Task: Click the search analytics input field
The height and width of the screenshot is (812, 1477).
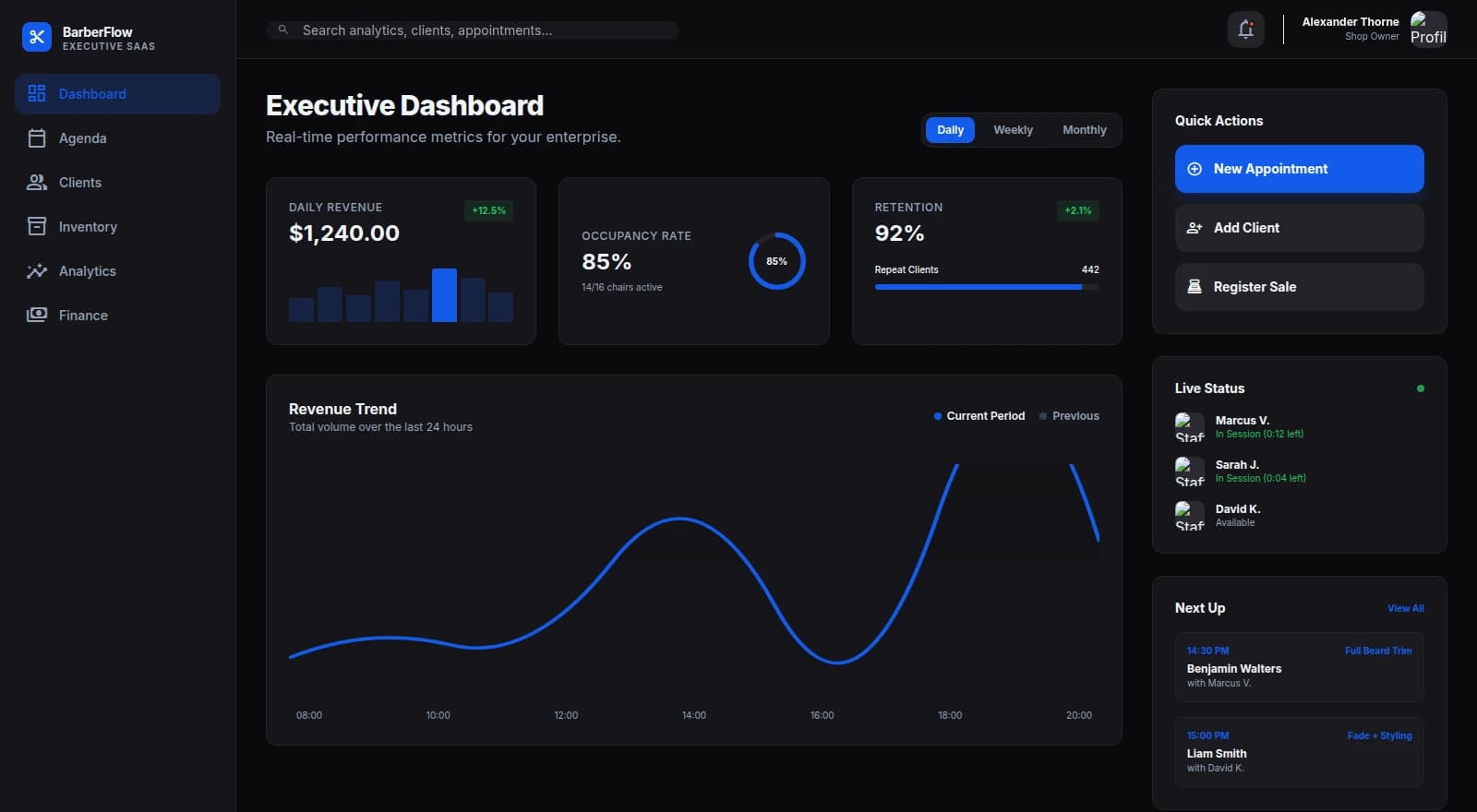Action: [473, 30]
